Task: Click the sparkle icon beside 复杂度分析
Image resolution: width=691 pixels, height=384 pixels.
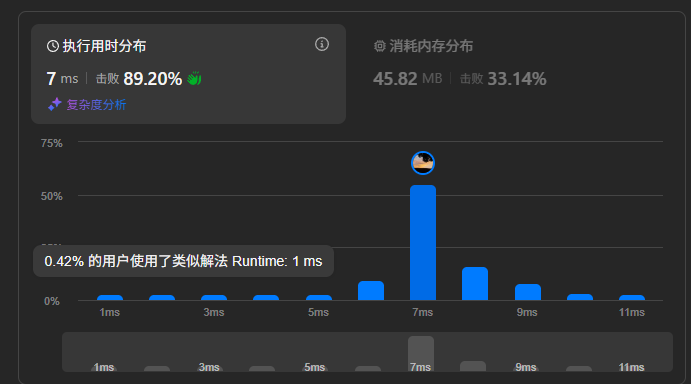Action: 55,104
